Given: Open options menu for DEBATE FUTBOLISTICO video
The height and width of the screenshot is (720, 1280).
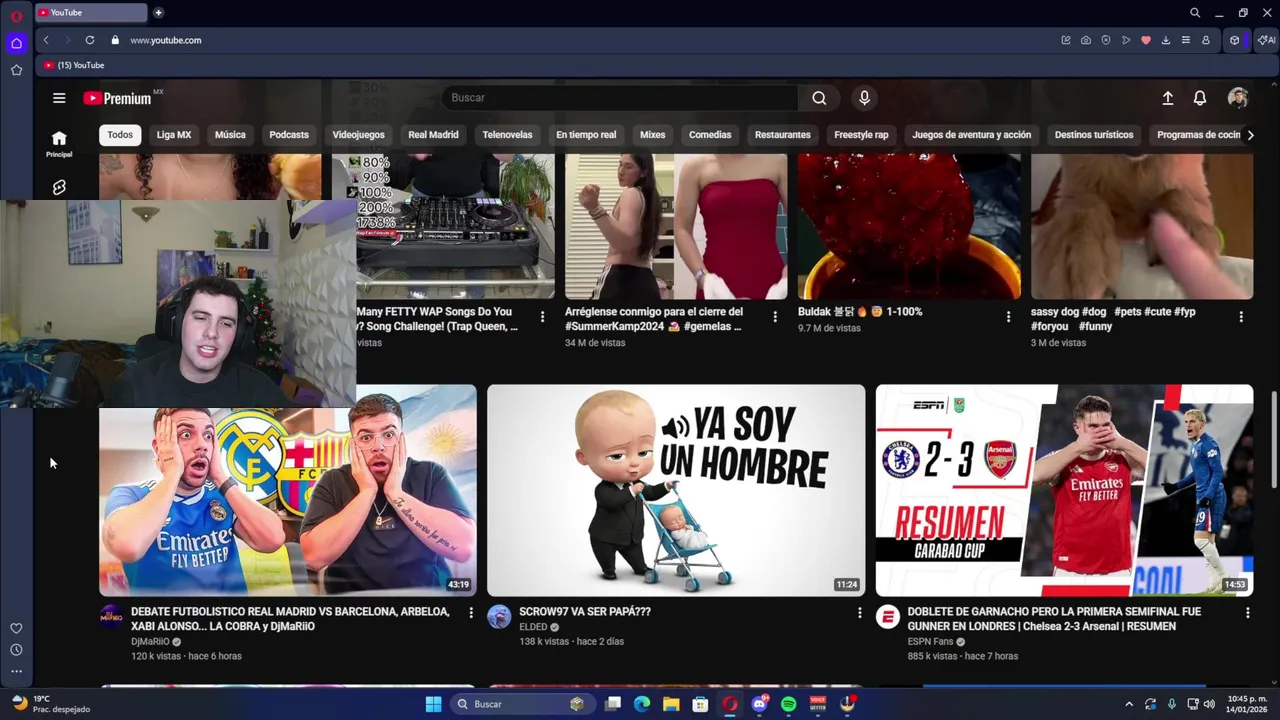Looking at the screenshot, I should coord(471,612).
